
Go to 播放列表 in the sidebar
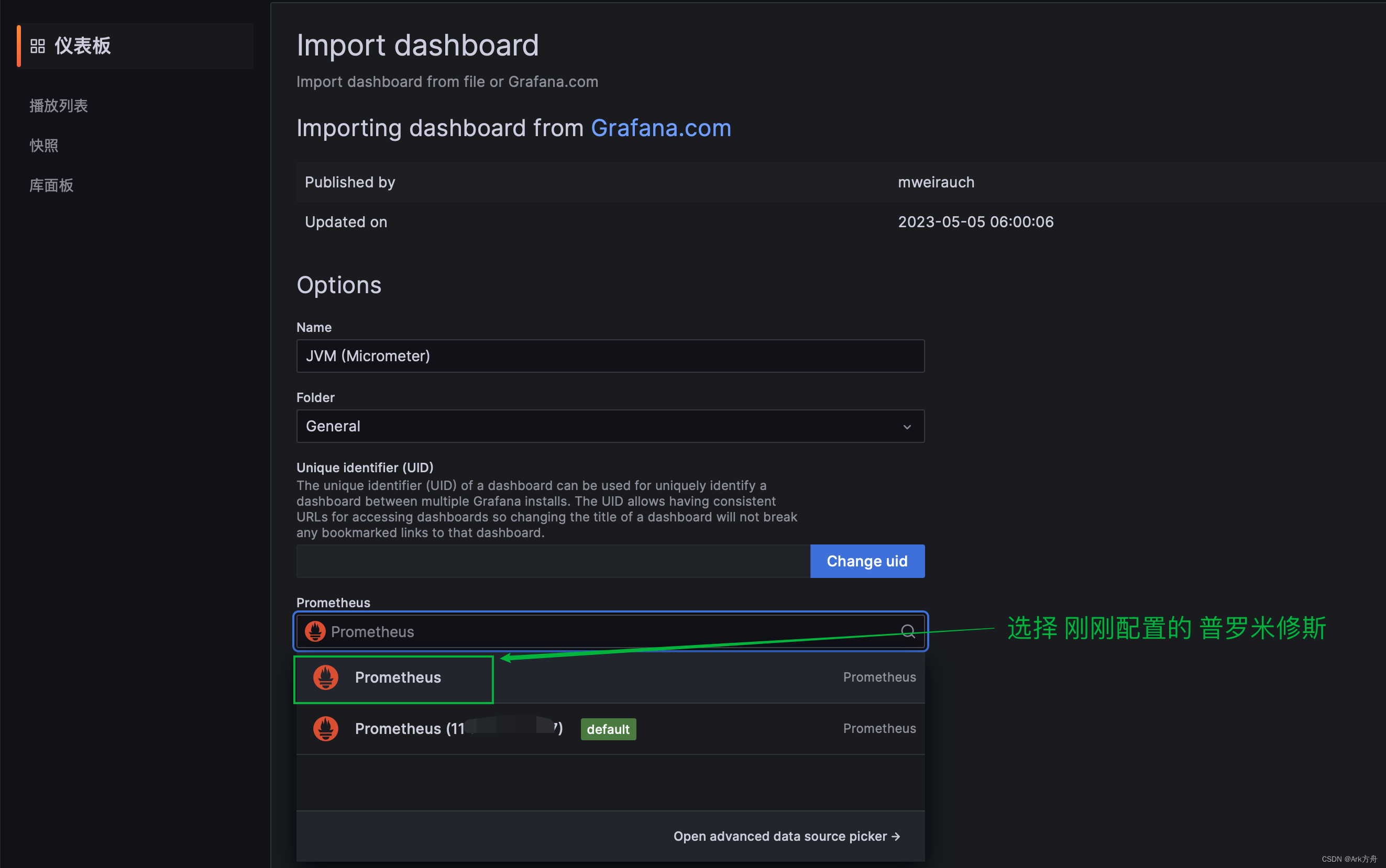click(x=59, y=106)
